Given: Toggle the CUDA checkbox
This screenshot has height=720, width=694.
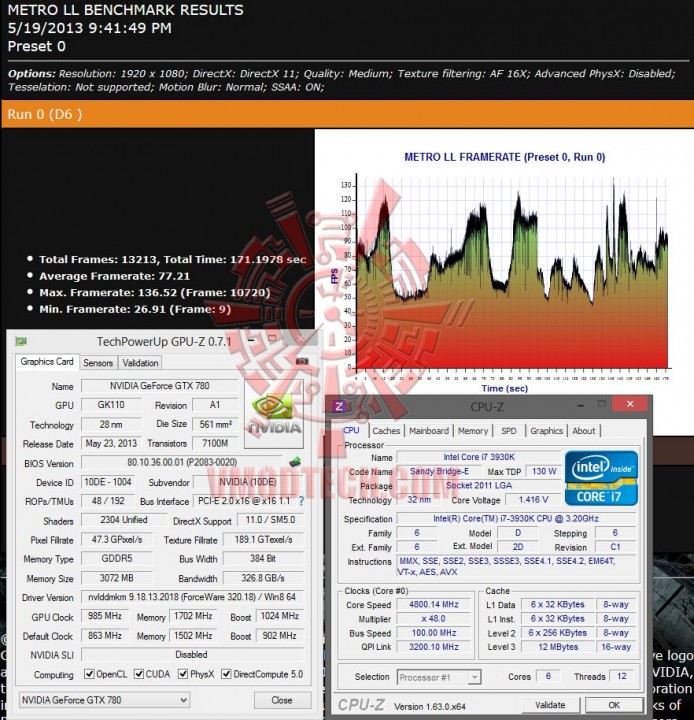Looking at the screenshot, I should tap(138, 674).
